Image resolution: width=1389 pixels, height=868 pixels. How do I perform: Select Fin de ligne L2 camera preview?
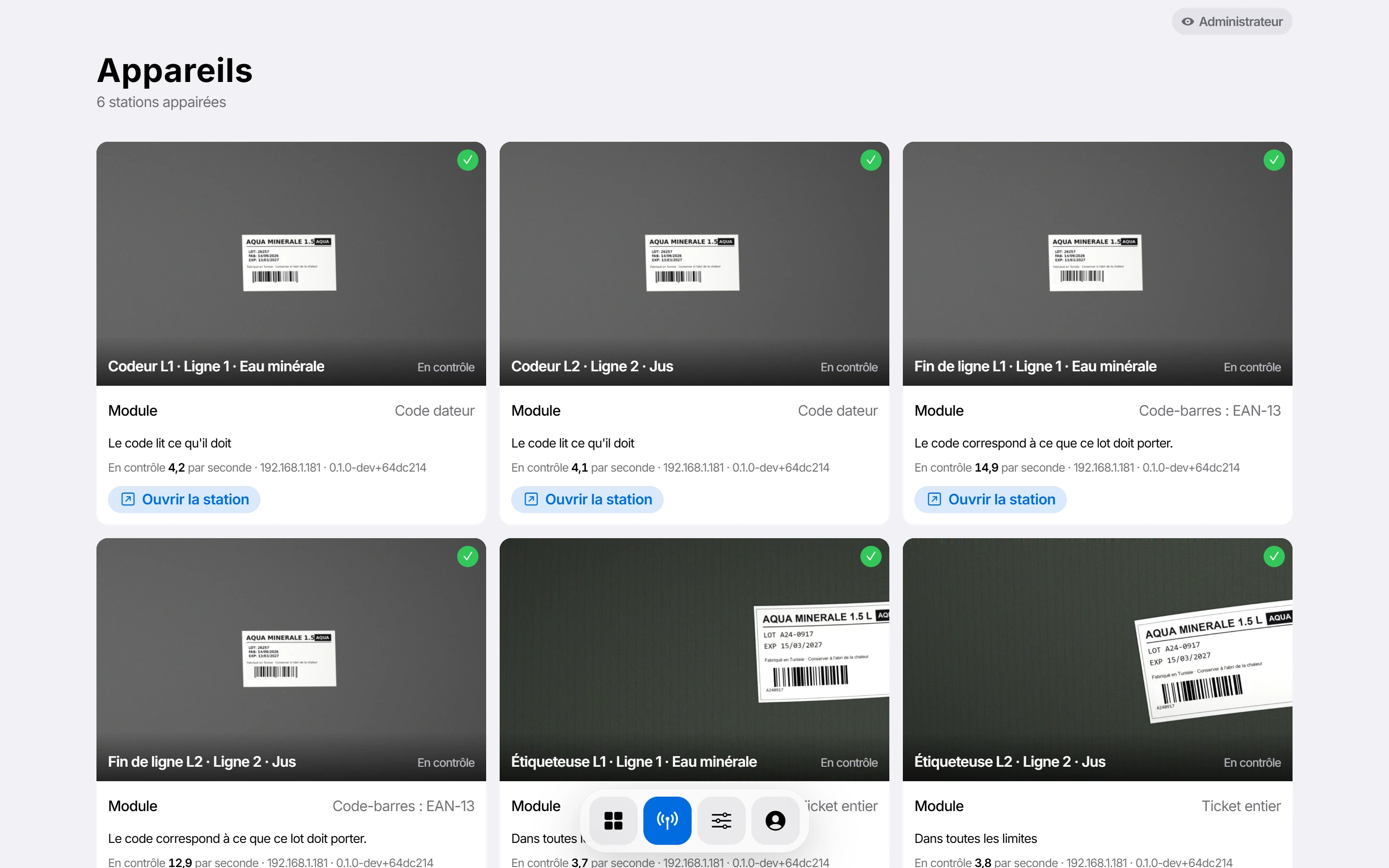coord(291,660)
